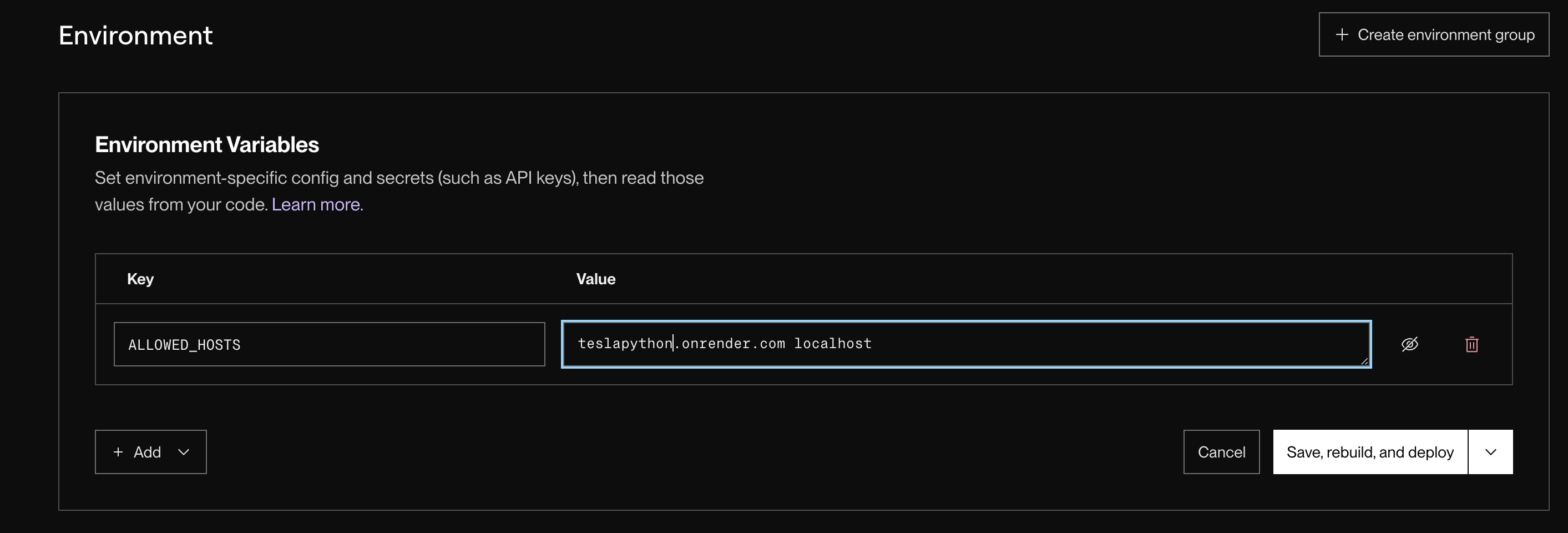Click the Environment page heading
Screen dimensions: 1568x533
(136, 36)
